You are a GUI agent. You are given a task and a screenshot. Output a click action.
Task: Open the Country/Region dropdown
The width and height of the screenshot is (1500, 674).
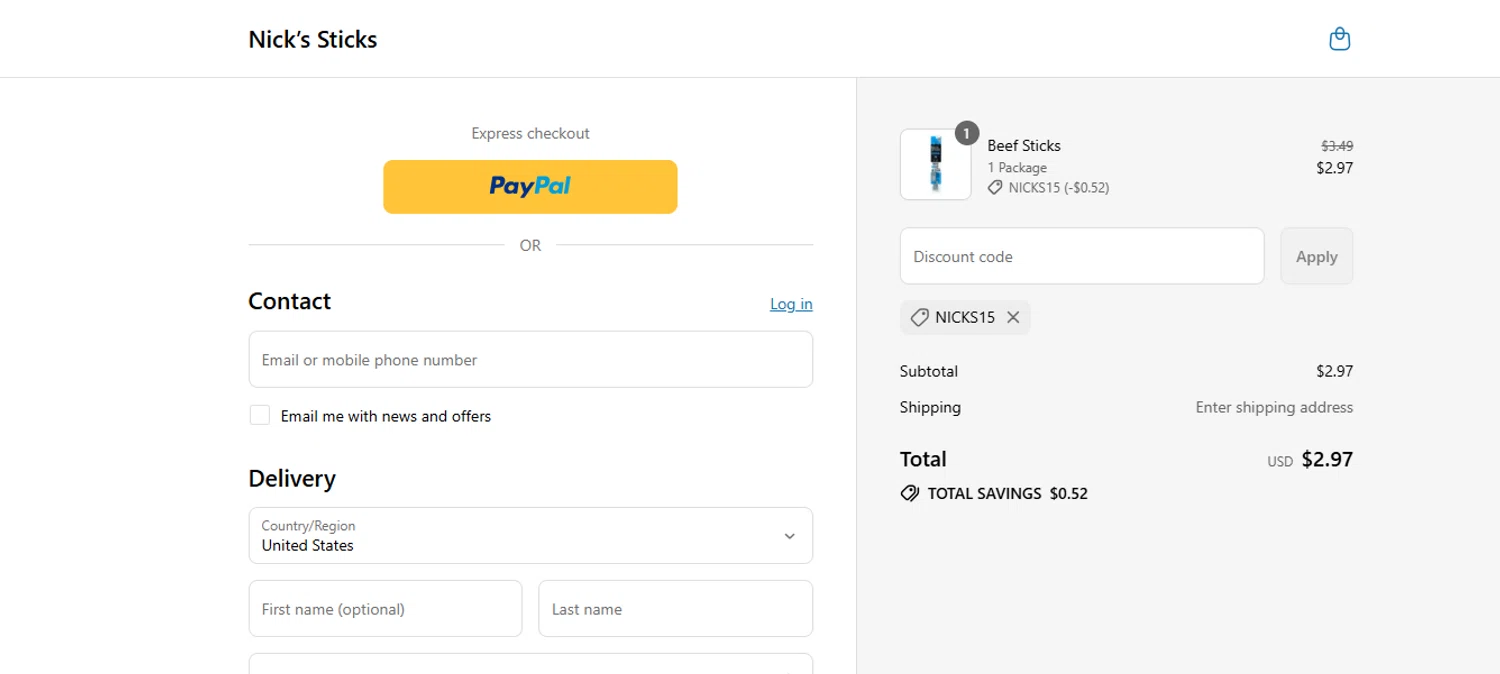[530, 536]
